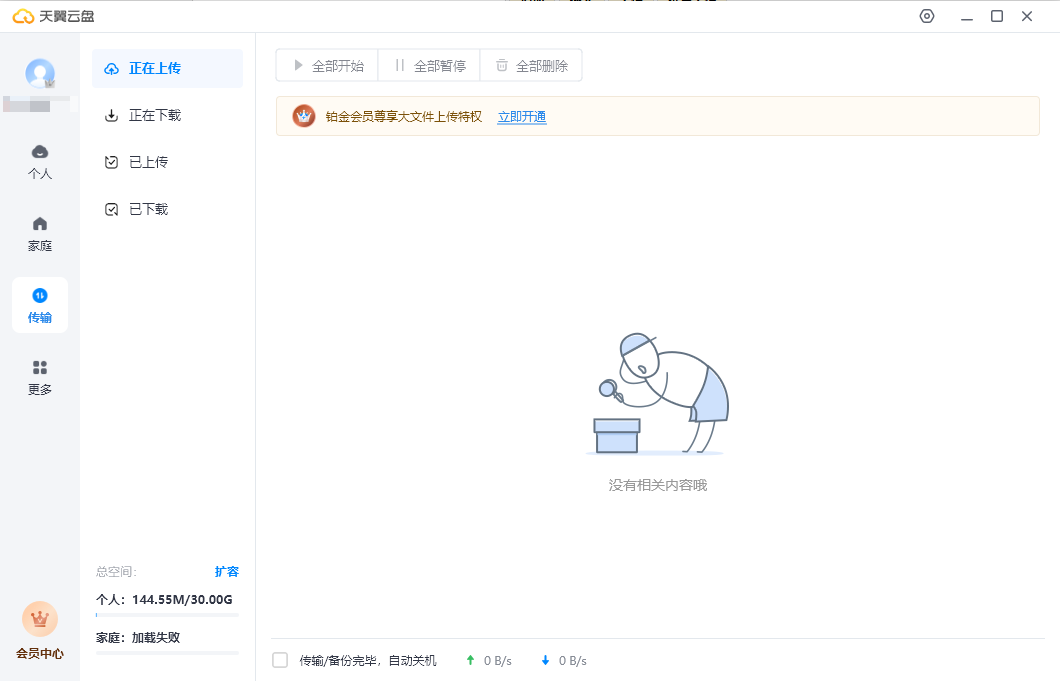Screen dimensions: 1060x681
Task: Close the 天翼云盘 window
Action: pos(1027,16)
